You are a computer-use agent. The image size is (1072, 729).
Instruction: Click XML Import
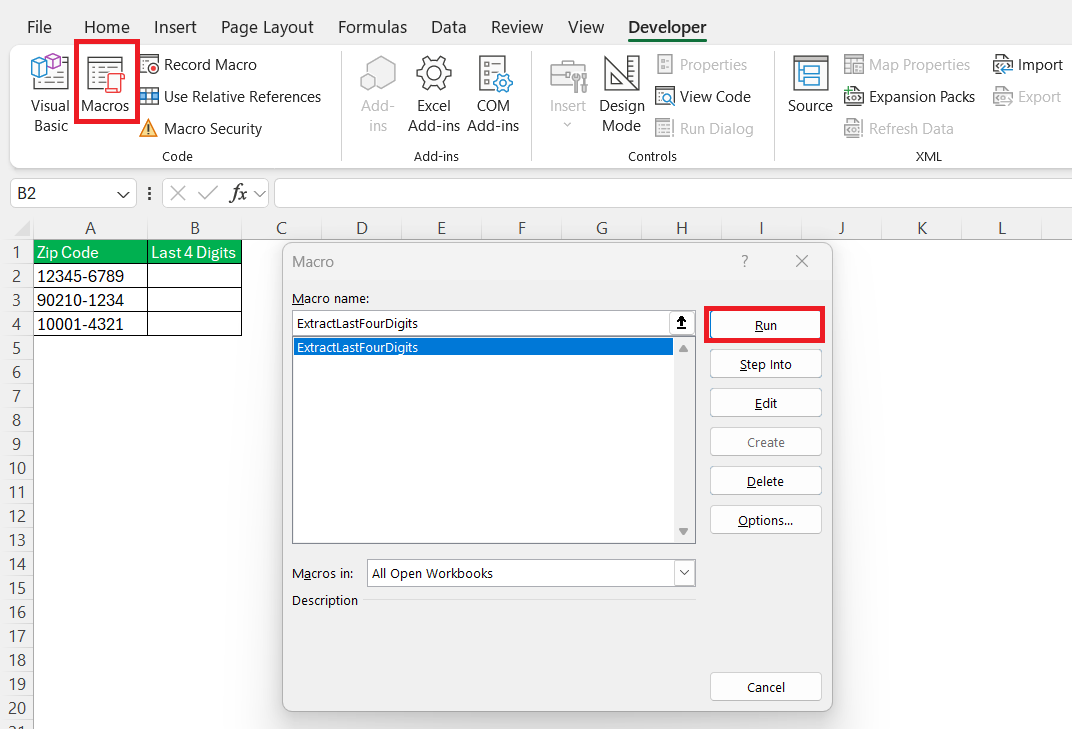(1028, 65)
